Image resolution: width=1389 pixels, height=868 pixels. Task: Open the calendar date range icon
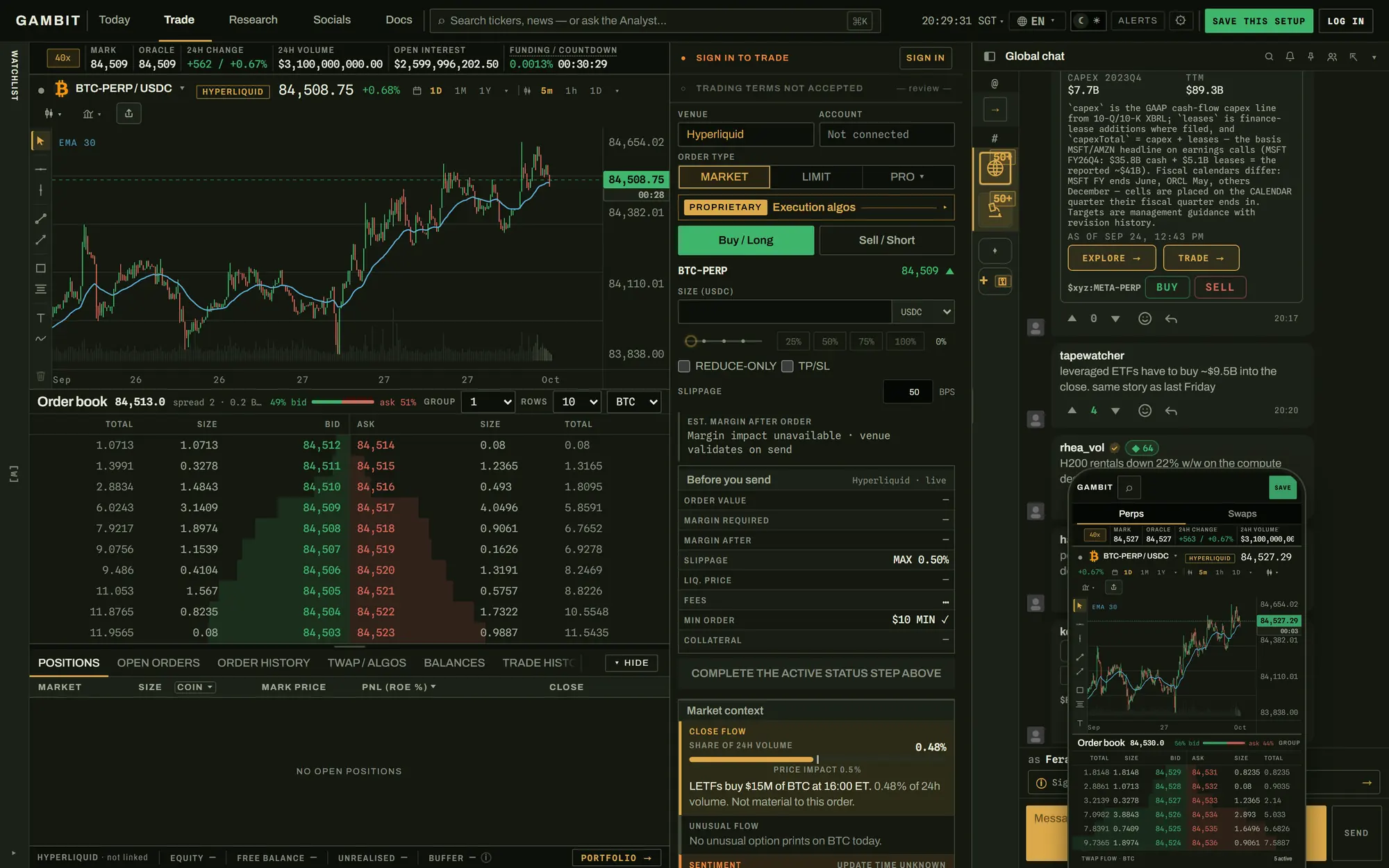[x=417, y=91]
